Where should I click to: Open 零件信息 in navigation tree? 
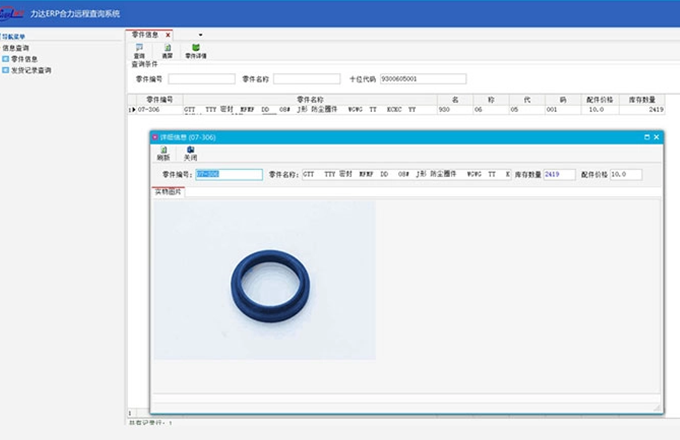24,59
